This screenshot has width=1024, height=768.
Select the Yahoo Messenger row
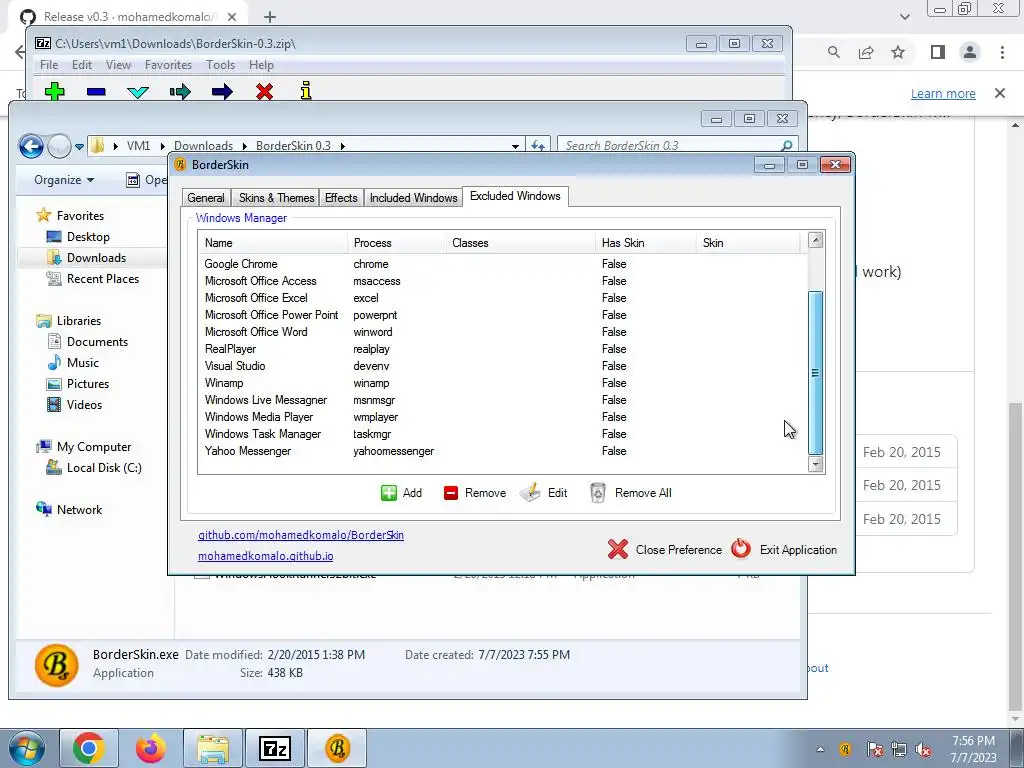502,451
